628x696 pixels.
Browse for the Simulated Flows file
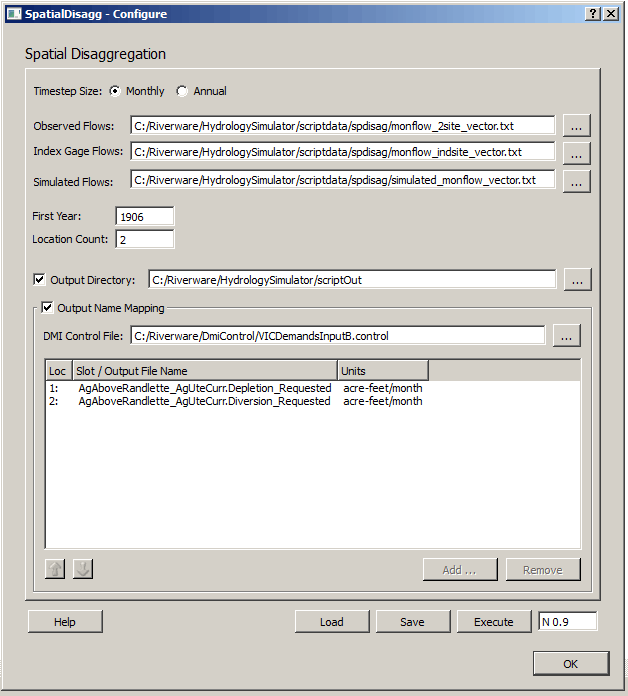pyautogui.click(x=577, y=181)
